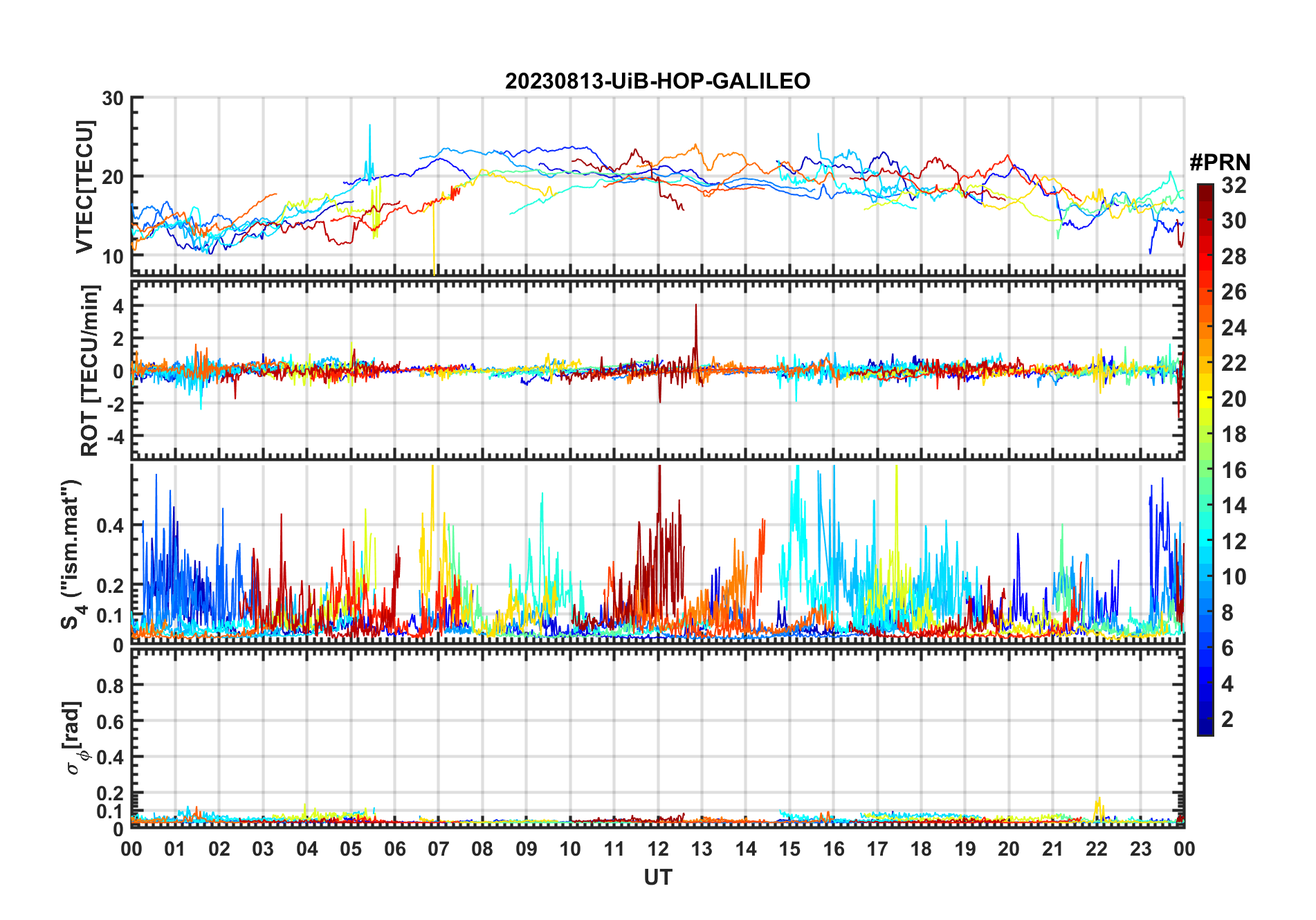The width and height of the screenshot is (1316, 920).
Task: Click the 0.8 tick on sigma-phi axis
Action: pos(111,686)
